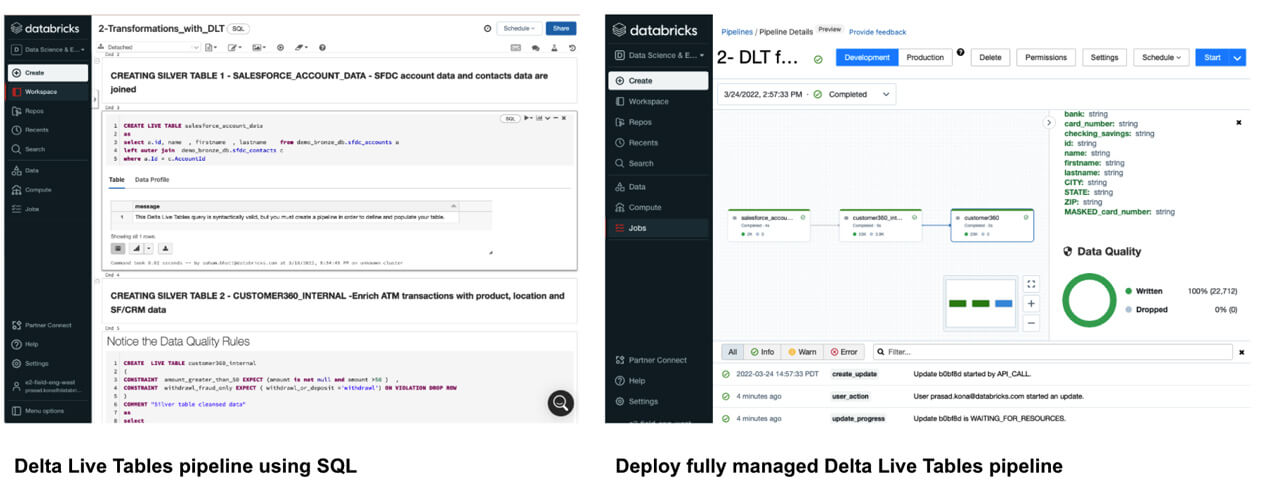
Task: Expand the Start button dropdown arrow
Action: 1238,57
